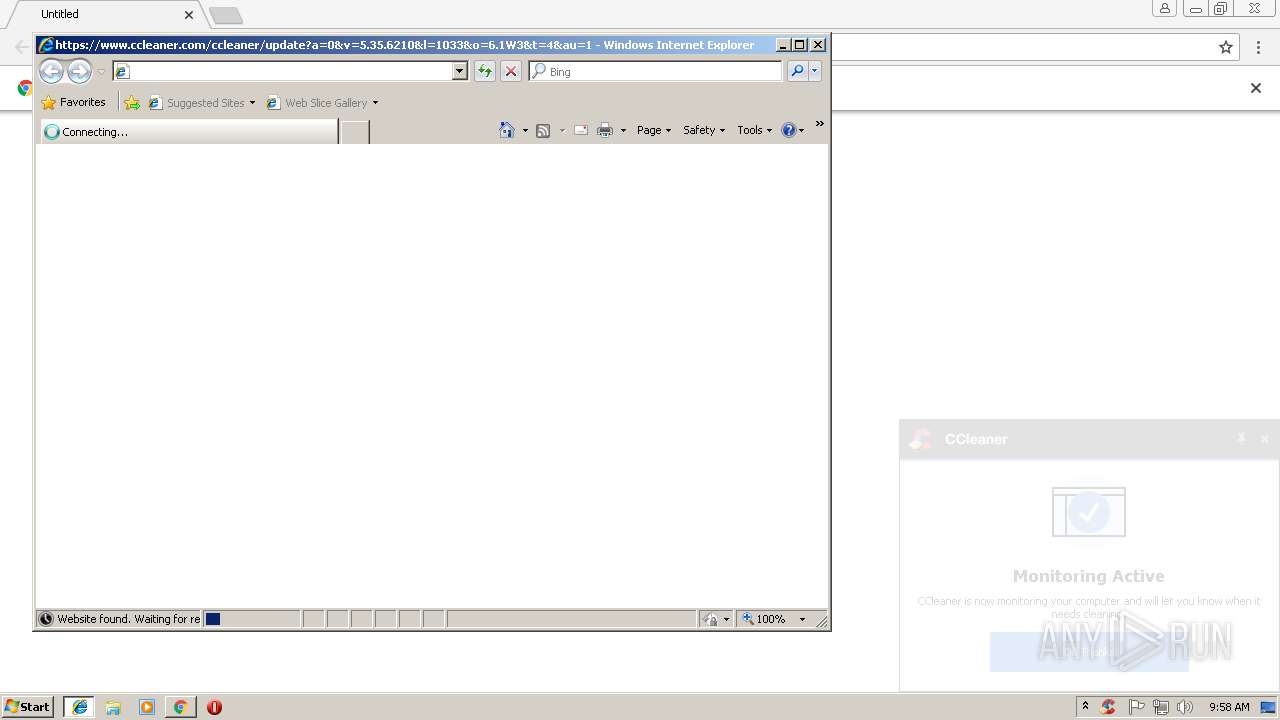The width and height of the screenshot is (1280, 720).
Task: Click the magnifier Search button
Action: point(797,71)
